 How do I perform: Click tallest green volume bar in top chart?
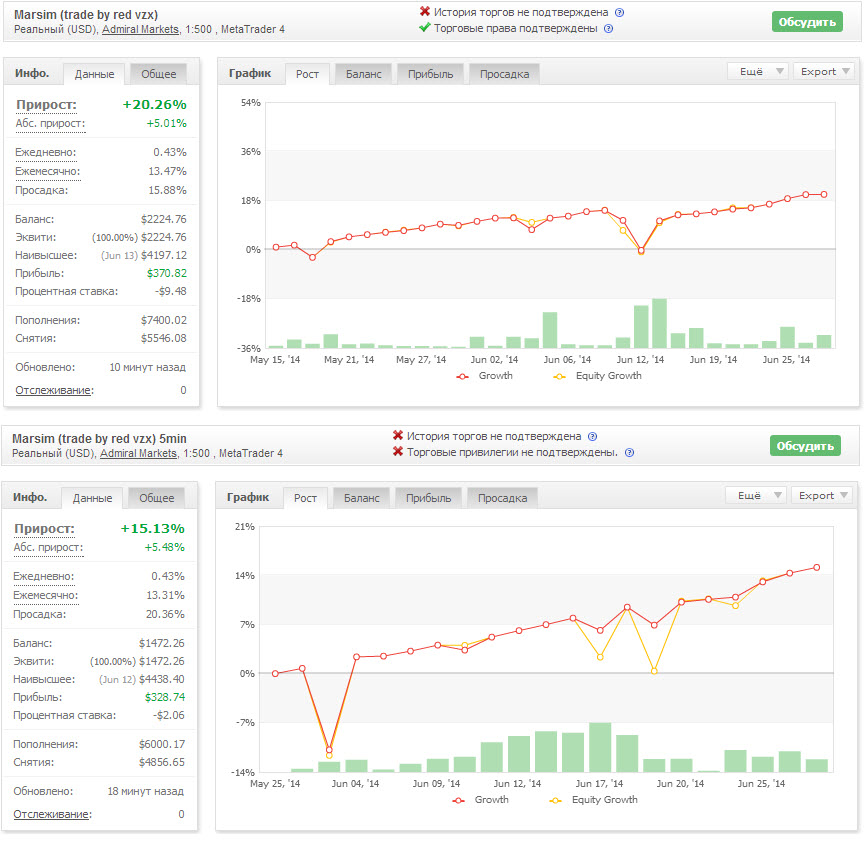pos(660,323)
